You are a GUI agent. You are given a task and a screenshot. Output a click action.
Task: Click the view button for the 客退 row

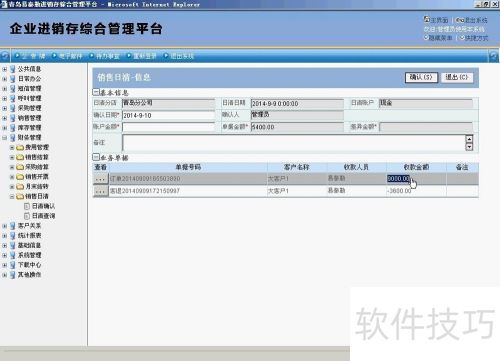point(101,191)
